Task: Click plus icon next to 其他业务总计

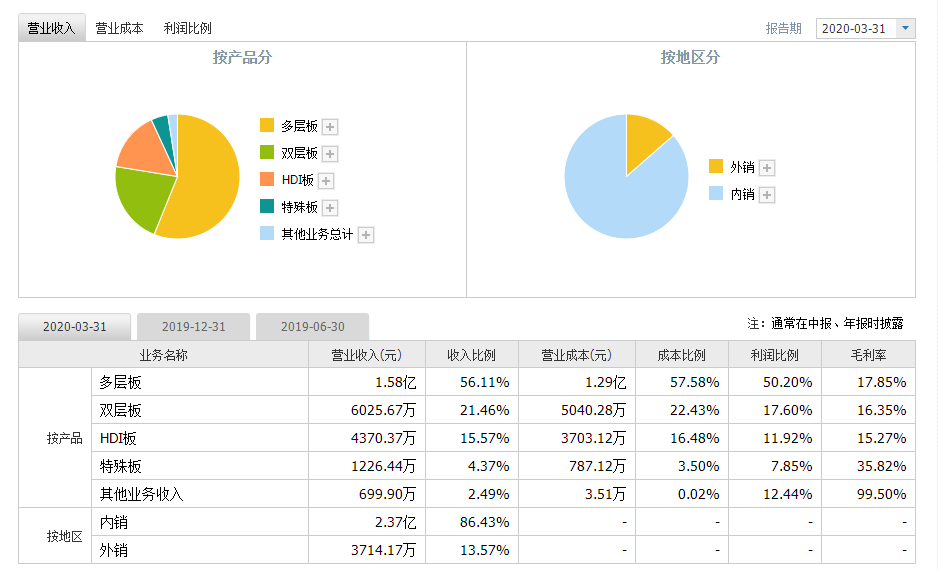Action: click(x=366, y=235)
